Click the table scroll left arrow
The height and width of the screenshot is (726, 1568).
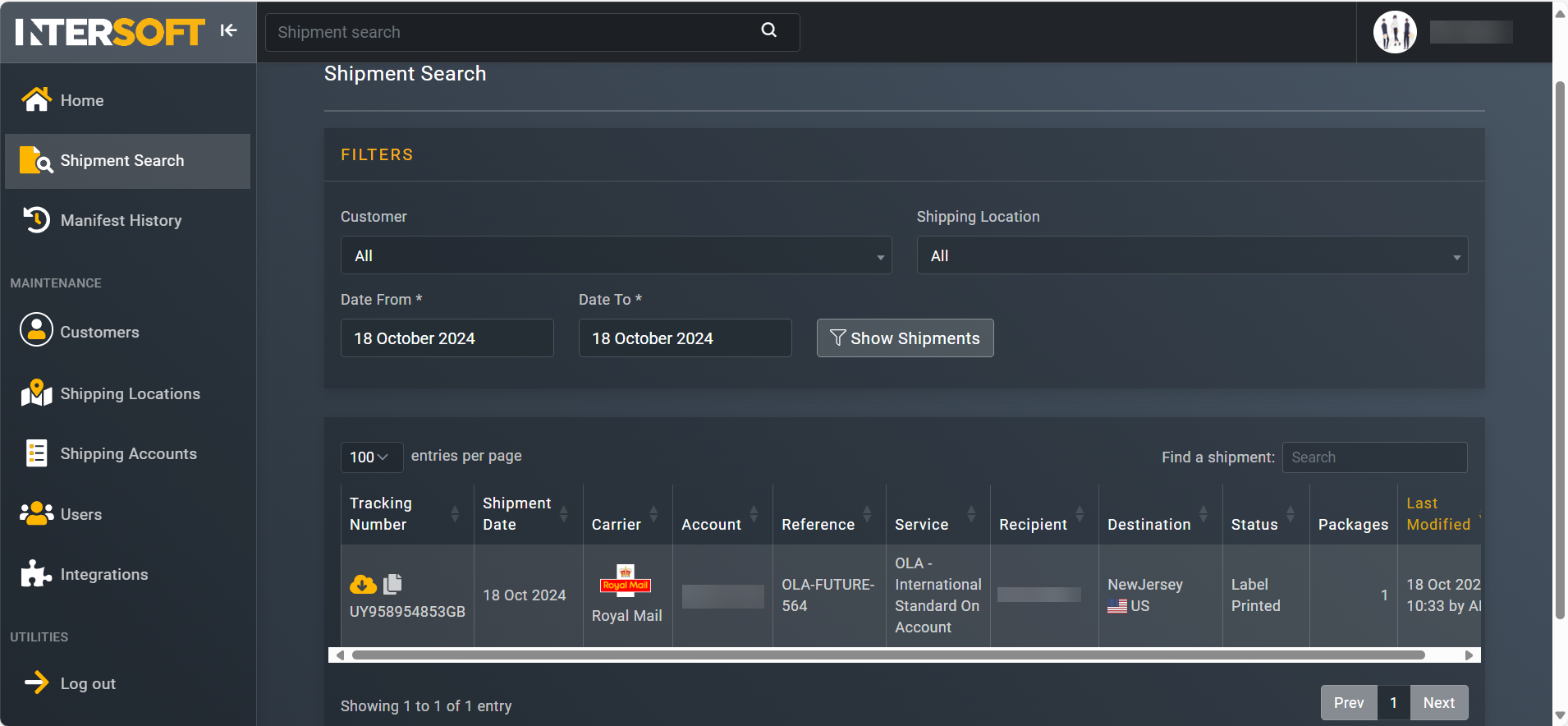pyautogui.click(x=340, y=655)
